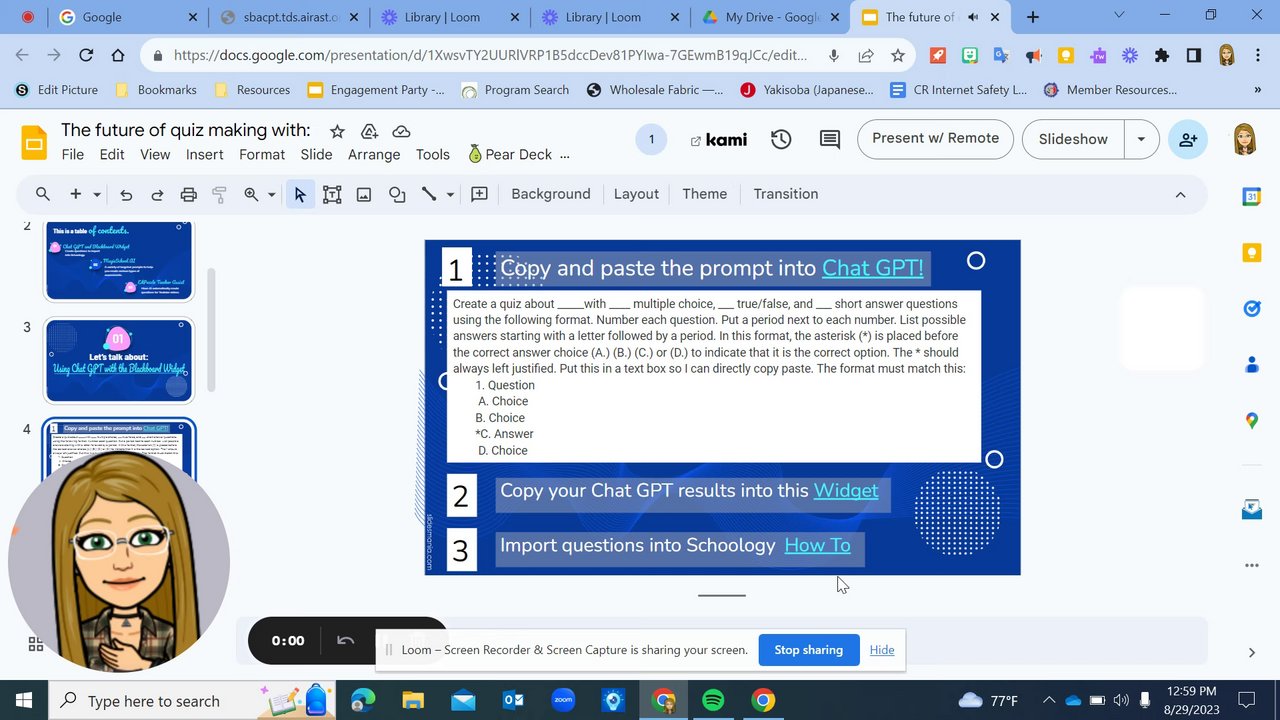Click the How To link on slide
Viewport: 1280px width, 720px height.
pyautogui.click(x=817, y=545)
